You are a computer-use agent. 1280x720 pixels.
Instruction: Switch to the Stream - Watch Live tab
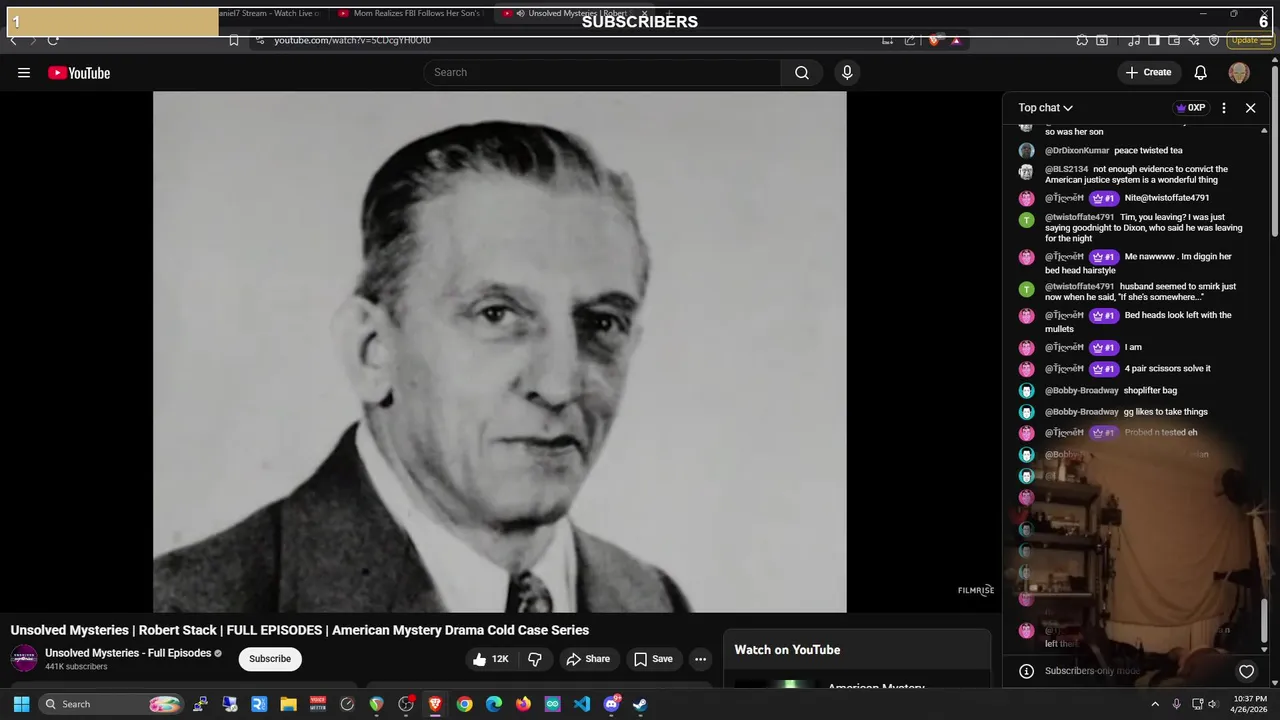(x=268, y=13)
